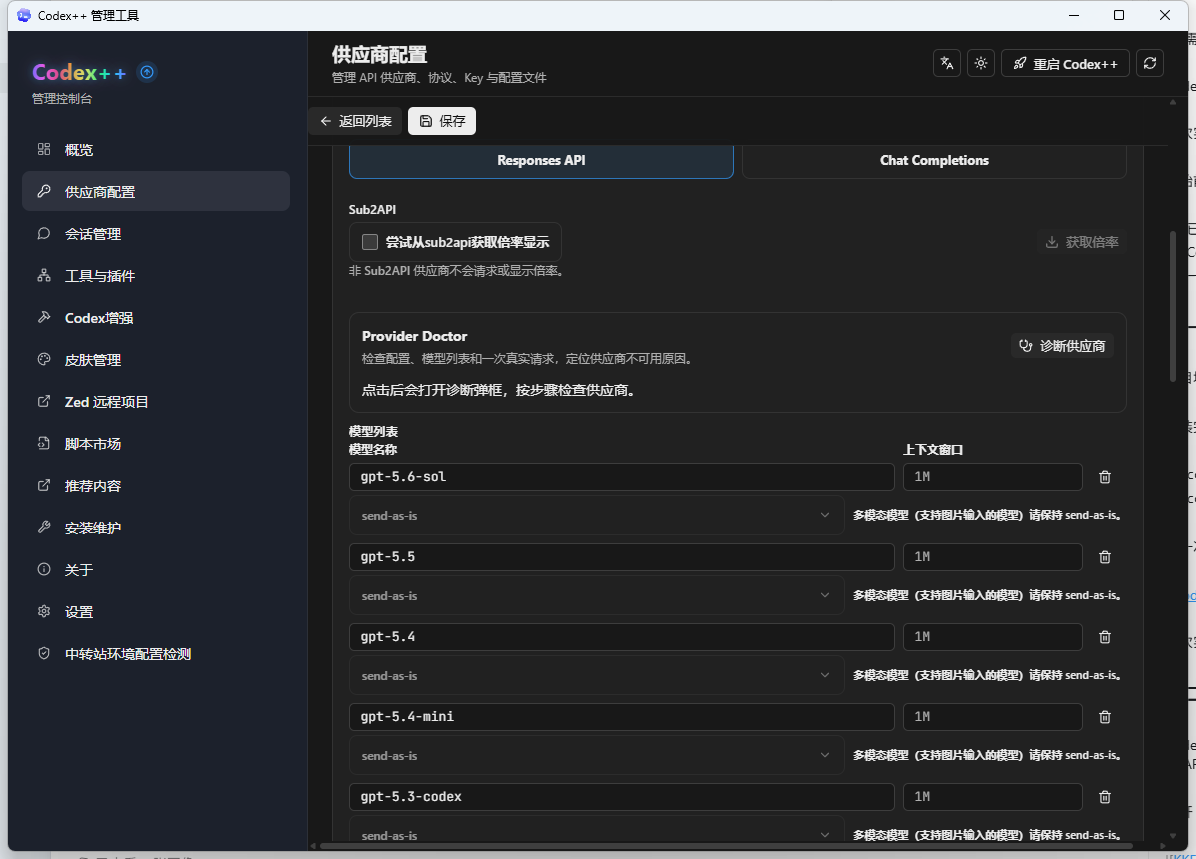Screen dimensions: 1196x859
Task: Click model name field gpt-5.6-sol
Action: pos(622,477)
